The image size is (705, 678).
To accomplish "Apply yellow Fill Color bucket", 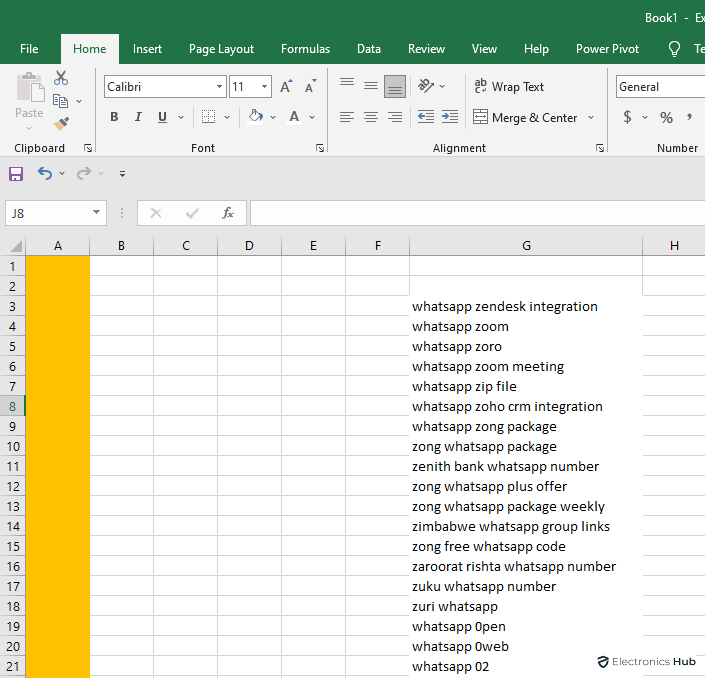I will [256, 117].
